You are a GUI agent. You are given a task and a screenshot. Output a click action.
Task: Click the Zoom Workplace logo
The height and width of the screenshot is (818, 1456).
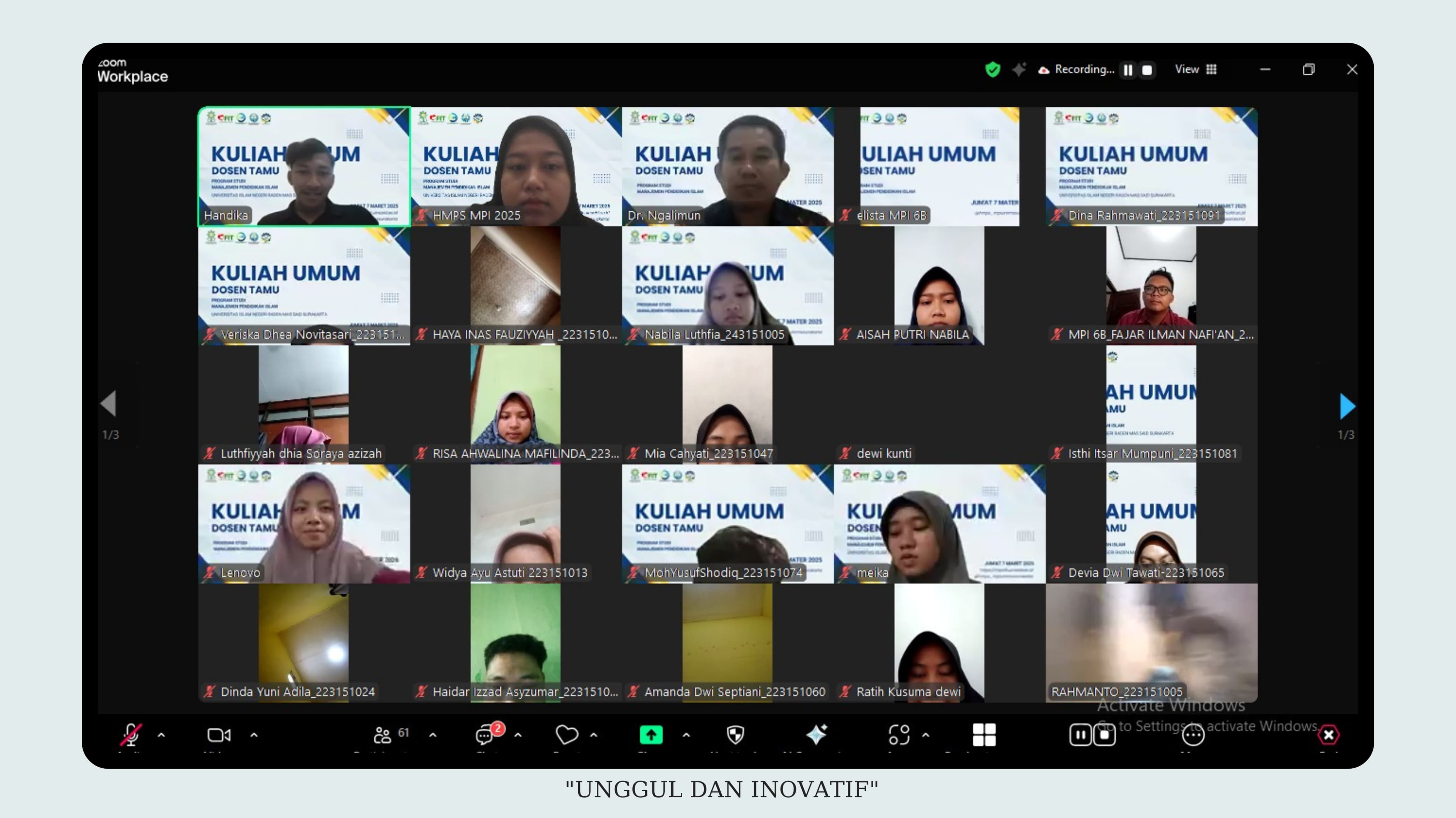tap(132, 71)
